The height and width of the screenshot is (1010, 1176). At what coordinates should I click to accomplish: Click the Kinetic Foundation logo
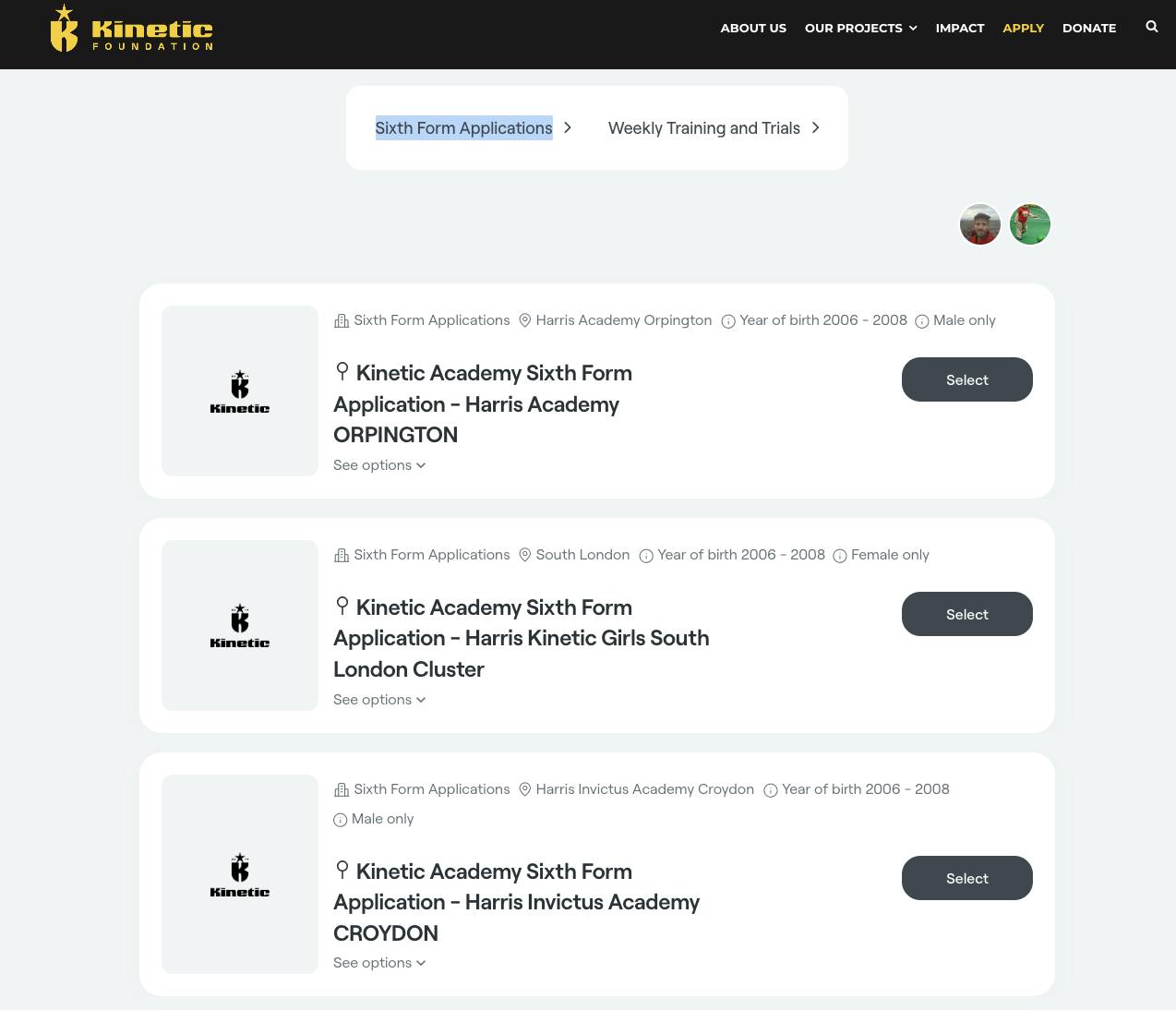[x=131, y=28]
